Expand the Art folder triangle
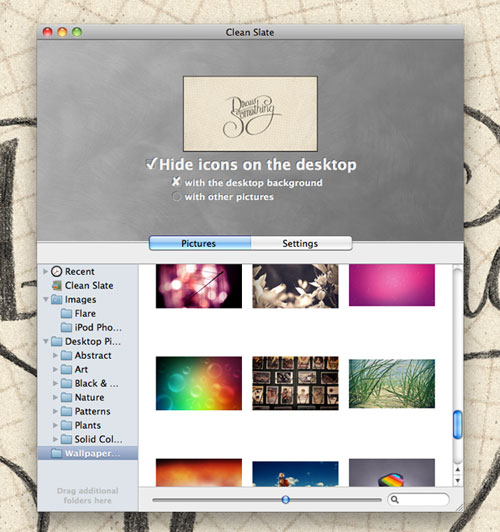The image size is (500, 532). 55,369
